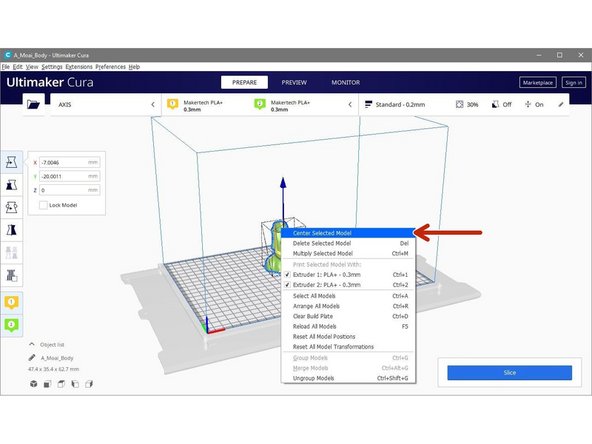This screenshot has height=444, width=592.
Task: Click extruder 1 Makertech PLA+ header icon
Action: pyautogui.click(x=173, y=105)
